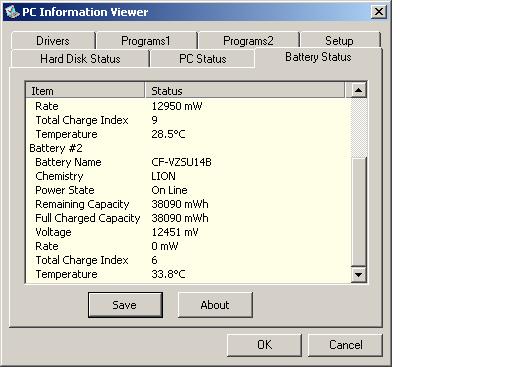Open the Programs2 tab
The width and height of the screenshot is (512, 384).
pos(248,41)
